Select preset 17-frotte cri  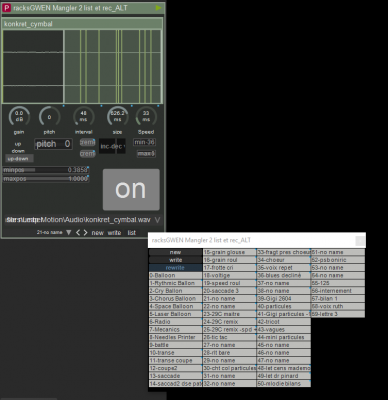229,268
